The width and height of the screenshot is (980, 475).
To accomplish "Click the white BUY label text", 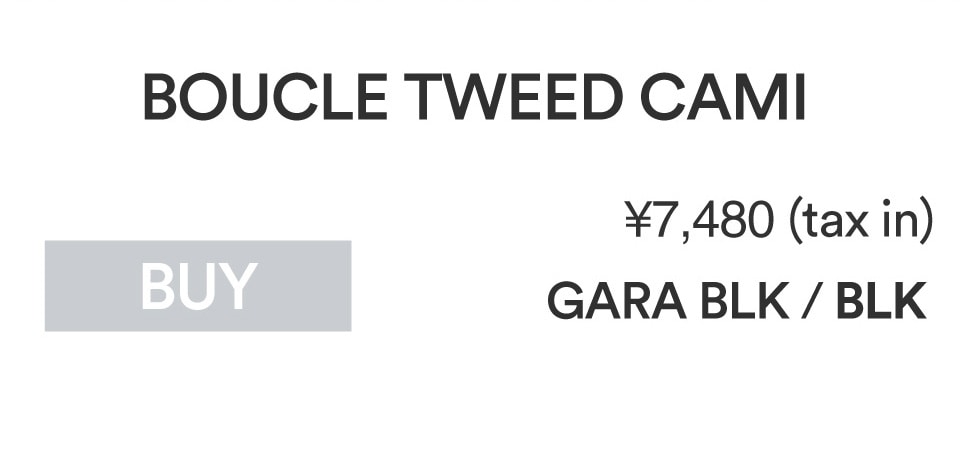I will [x=198, y=286].
